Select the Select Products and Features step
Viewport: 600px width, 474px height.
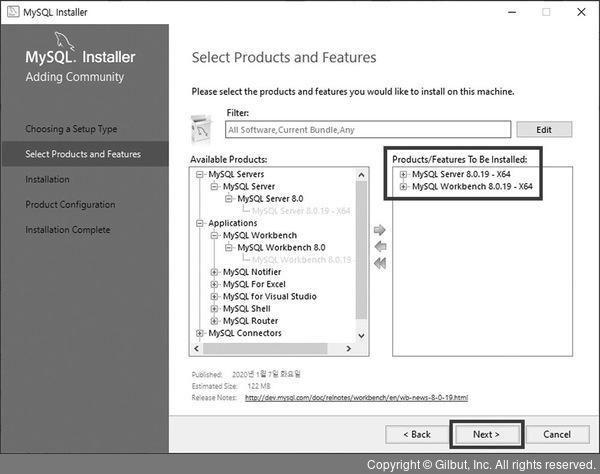(83, 154)
